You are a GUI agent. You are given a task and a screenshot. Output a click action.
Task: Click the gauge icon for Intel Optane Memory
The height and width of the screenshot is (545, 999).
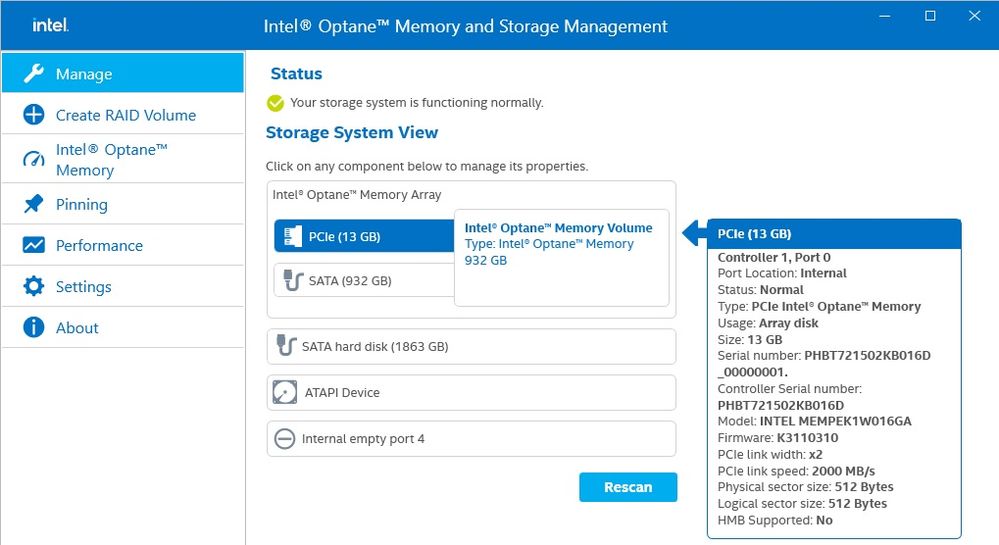tap(34, 159)
